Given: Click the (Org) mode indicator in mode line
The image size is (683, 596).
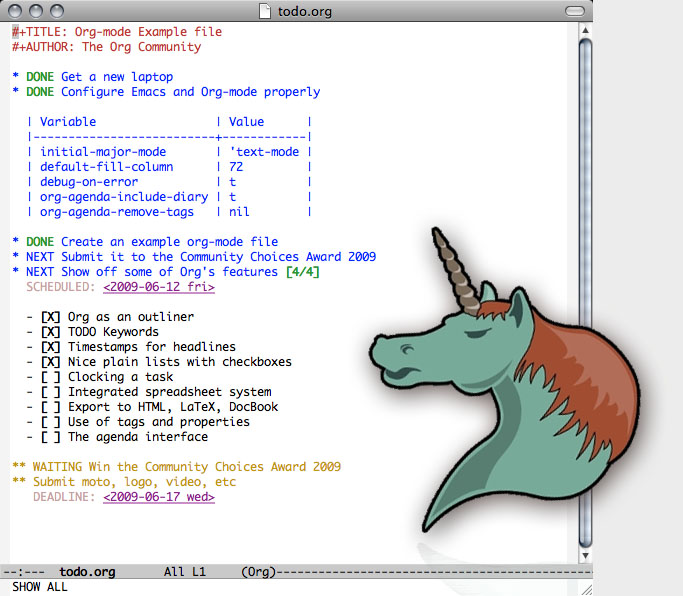Looking at the screenshot, I should pos(259,572).
